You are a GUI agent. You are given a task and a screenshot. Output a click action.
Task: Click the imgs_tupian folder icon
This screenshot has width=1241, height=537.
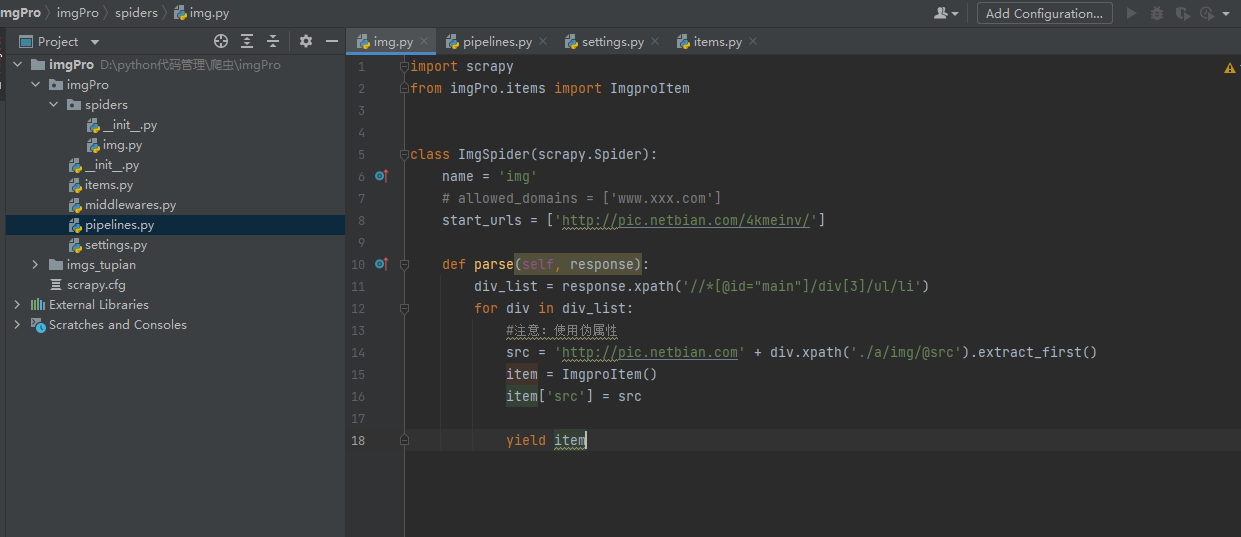(56, 265)
